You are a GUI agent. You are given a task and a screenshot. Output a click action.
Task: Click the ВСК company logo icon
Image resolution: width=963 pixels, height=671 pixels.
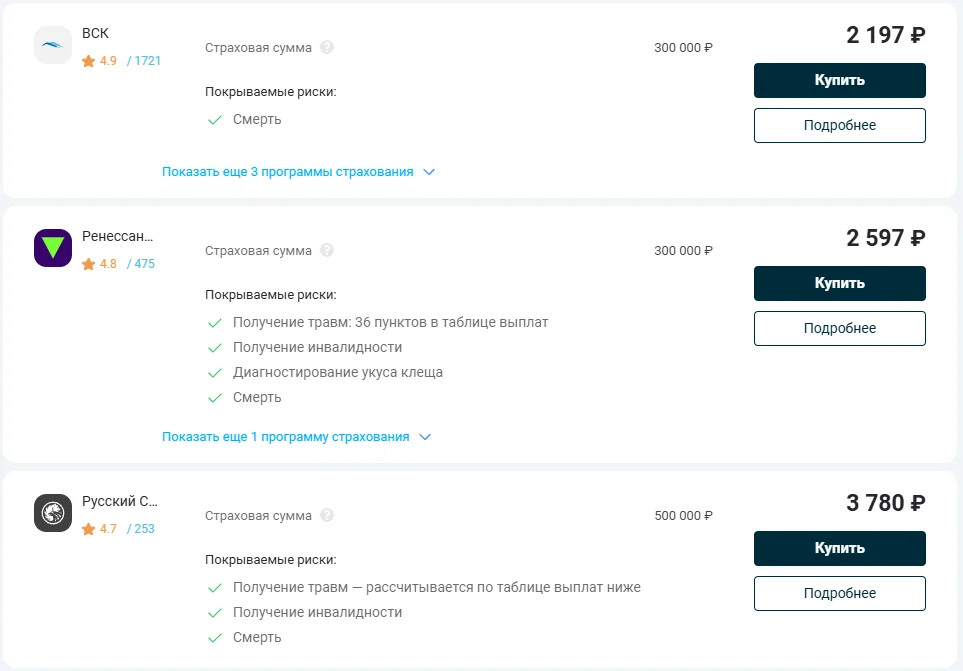[53, 45]
